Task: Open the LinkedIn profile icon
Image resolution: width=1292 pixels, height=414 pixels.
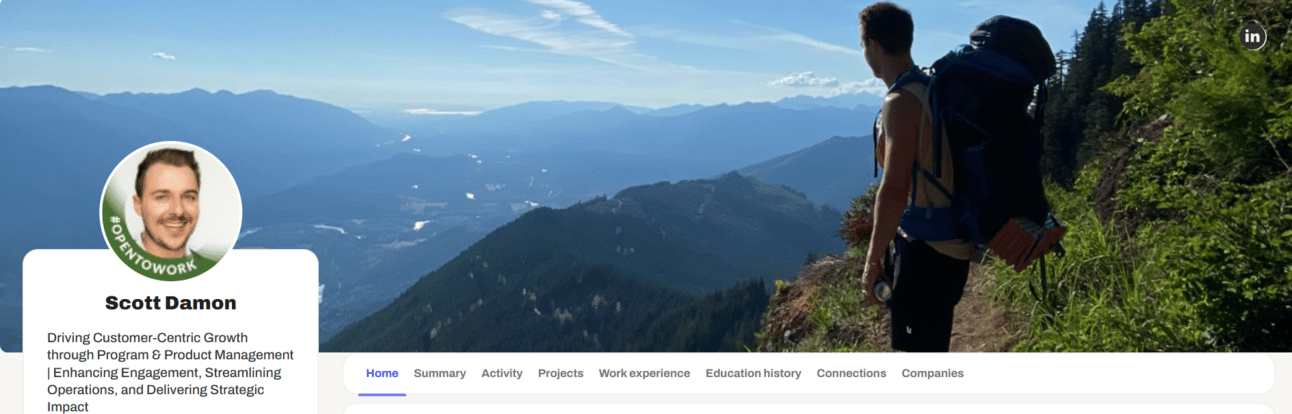Action: (x=1253, y=37)
